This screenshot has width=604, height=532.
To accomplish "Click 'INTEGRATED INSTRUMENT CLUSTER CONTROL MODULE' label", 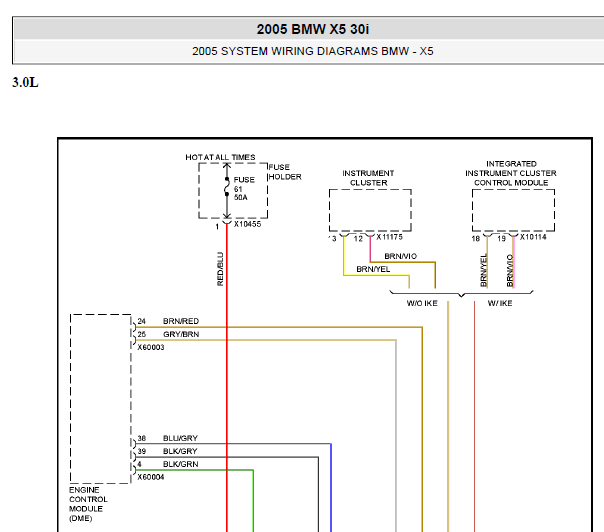I will tap(511, 173).
